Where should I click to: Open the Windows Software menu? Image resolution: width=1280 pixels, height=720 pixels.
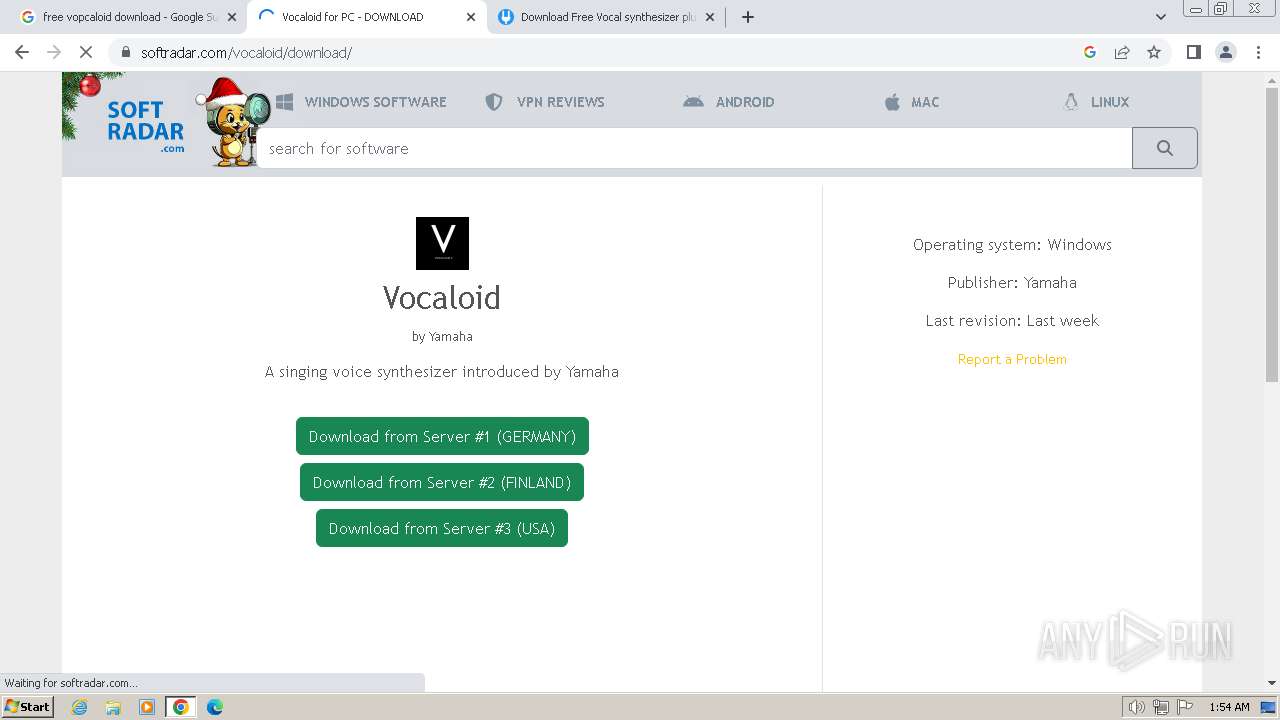[361, 102]
